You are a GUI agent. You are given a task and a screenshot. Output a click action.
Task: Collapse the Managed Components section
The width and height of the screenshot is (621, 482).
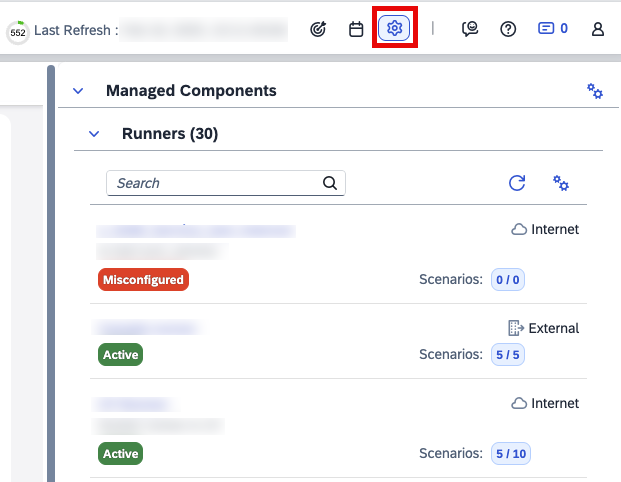click(x=78, y=91)
